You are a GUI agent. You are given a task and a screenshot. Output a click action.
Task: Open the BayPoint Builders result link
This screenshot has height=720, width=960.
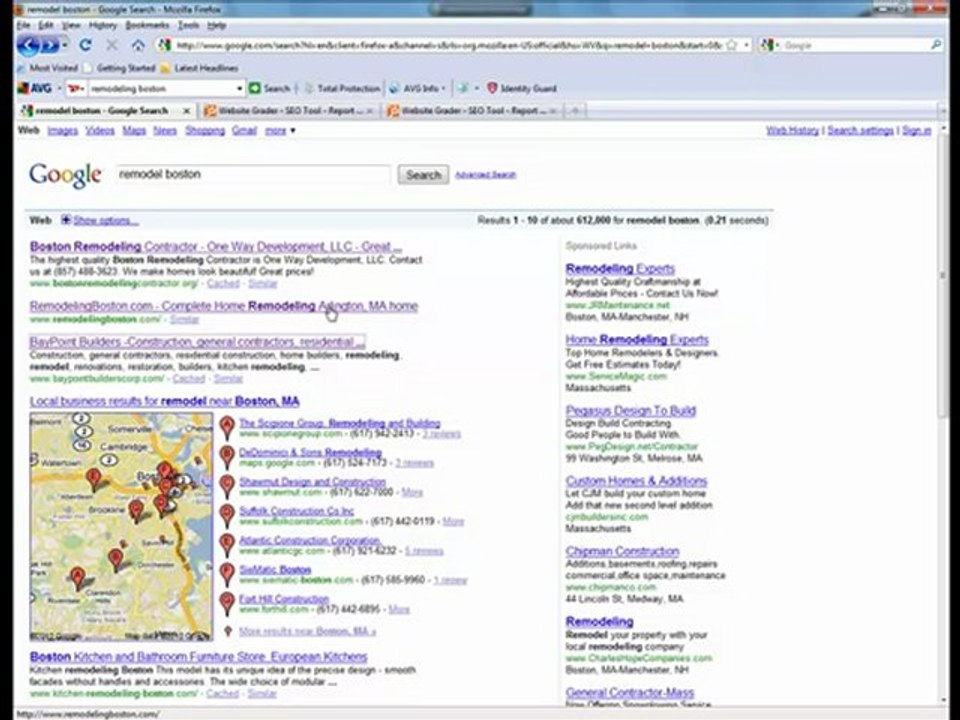click(x=197, y=342)
